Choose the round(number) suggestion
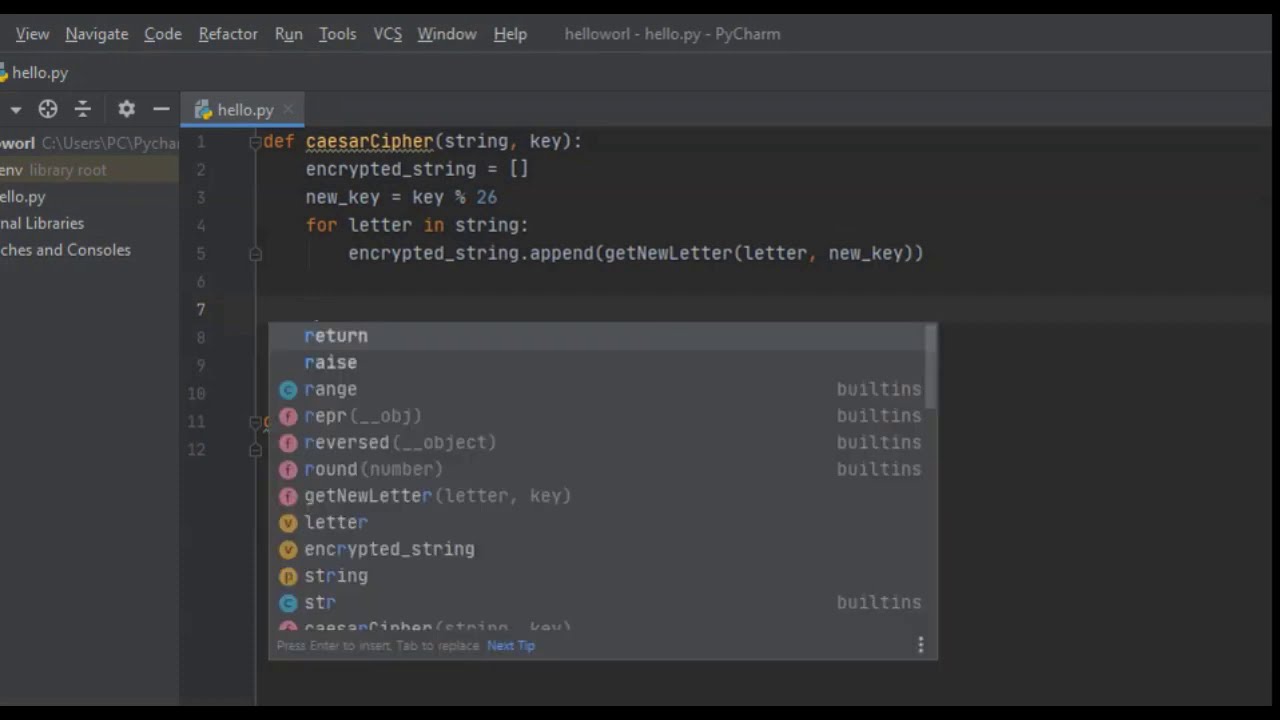Viewport: 1280px width, 720px height. coord(596,469)
